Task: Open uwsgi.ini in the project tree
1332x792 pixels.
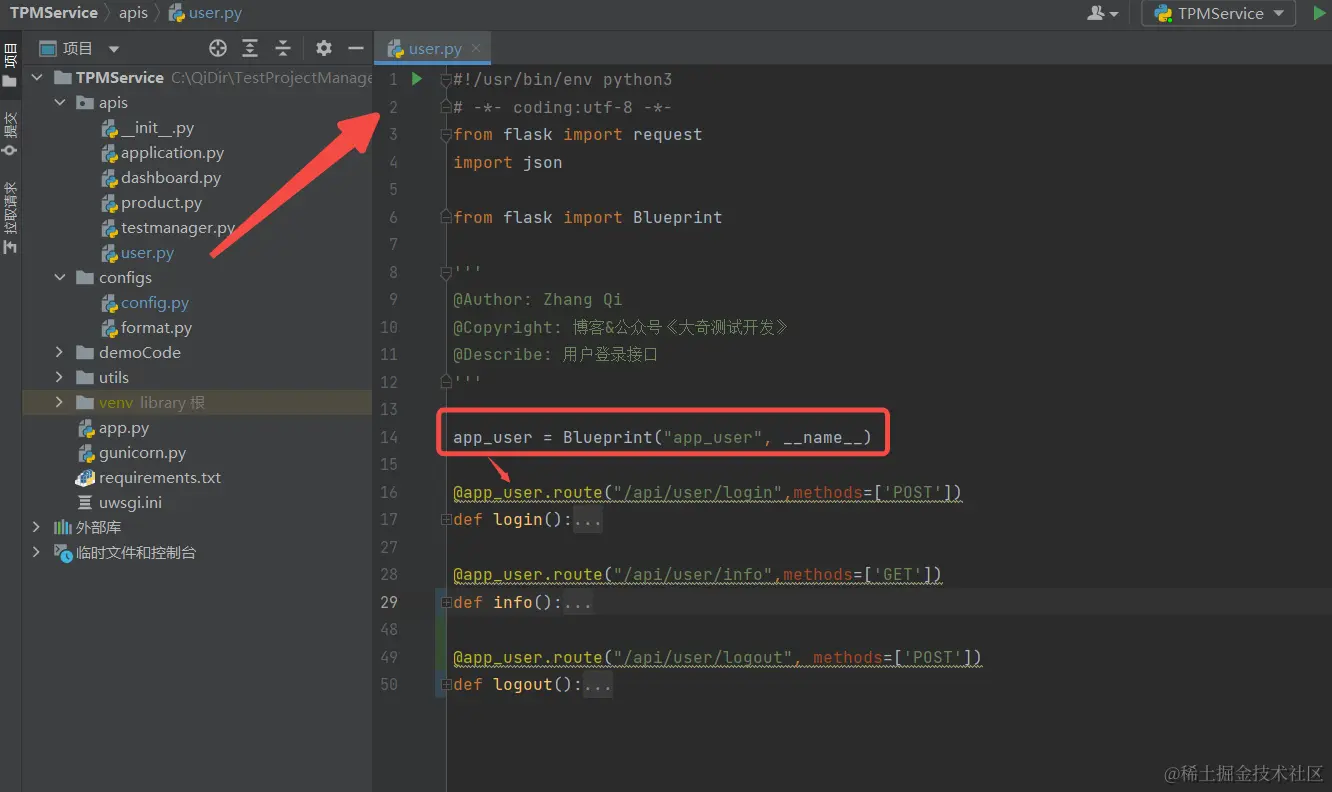Action: click(119, 502)
